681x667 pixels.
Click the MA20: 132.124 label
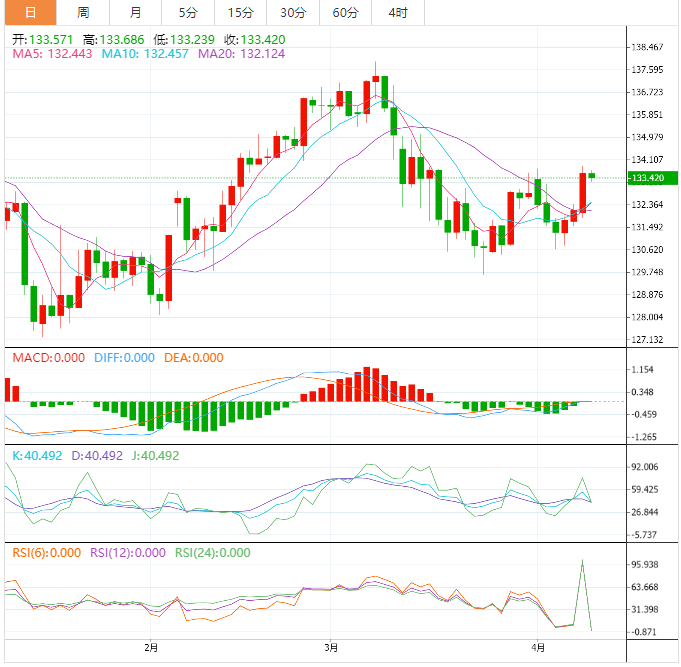click(241, 54)
